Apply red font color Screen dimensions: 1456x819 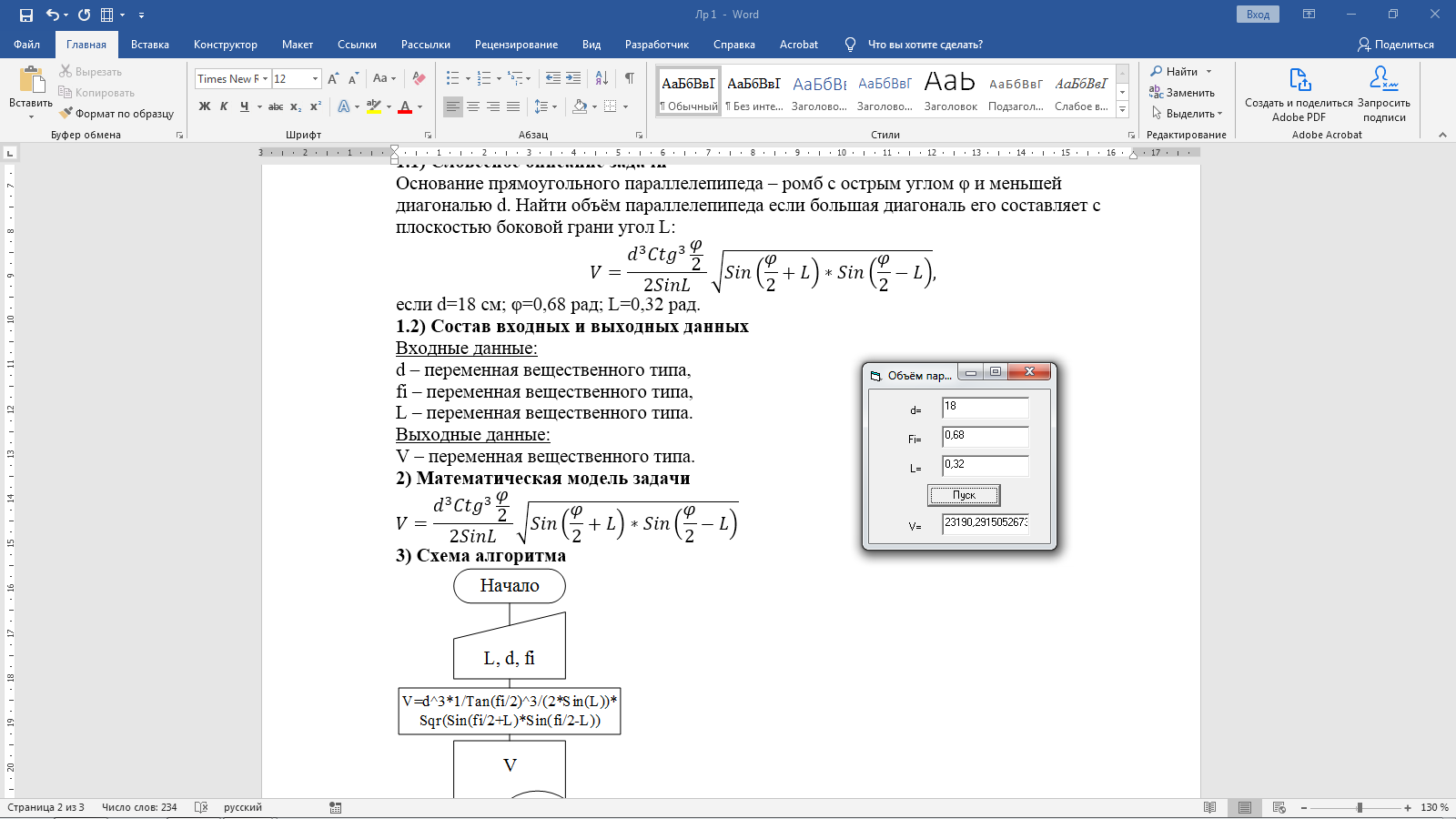(405, 106)
